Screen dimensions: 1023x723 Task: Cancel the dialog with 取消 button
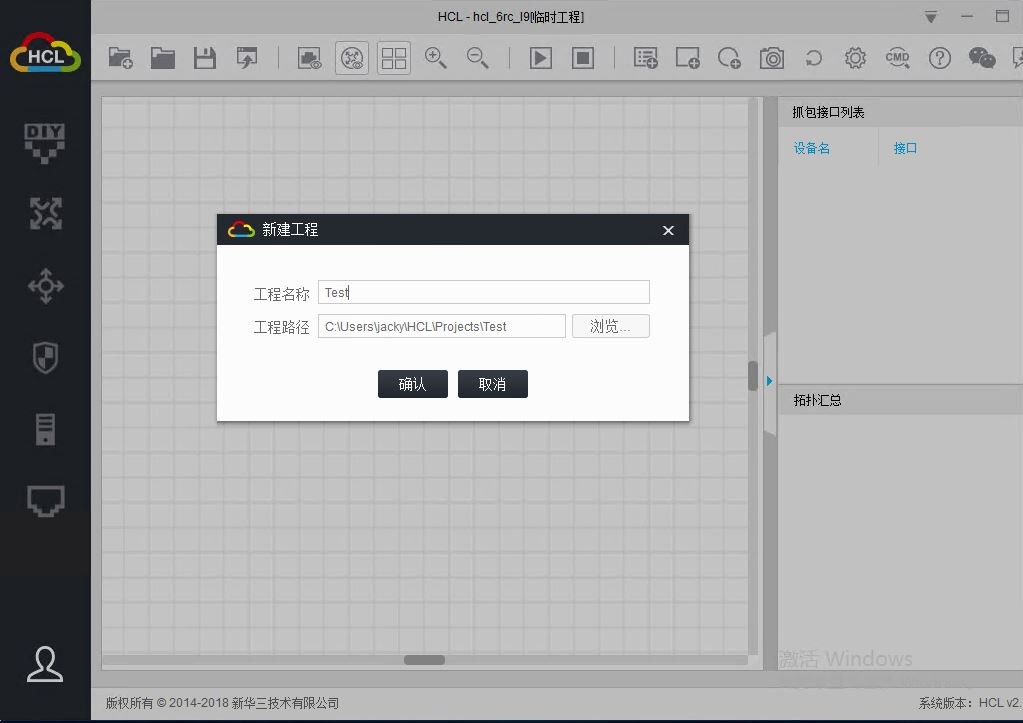click(x=493, y=384)
